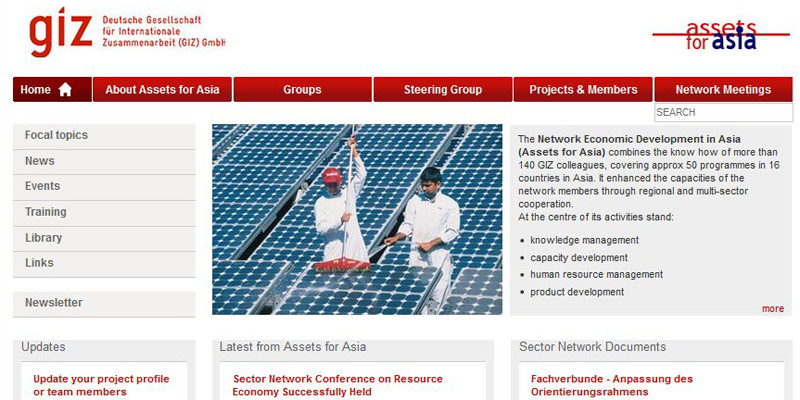Click the red 'more' link

pyautogui.click(x=772, y=309)
